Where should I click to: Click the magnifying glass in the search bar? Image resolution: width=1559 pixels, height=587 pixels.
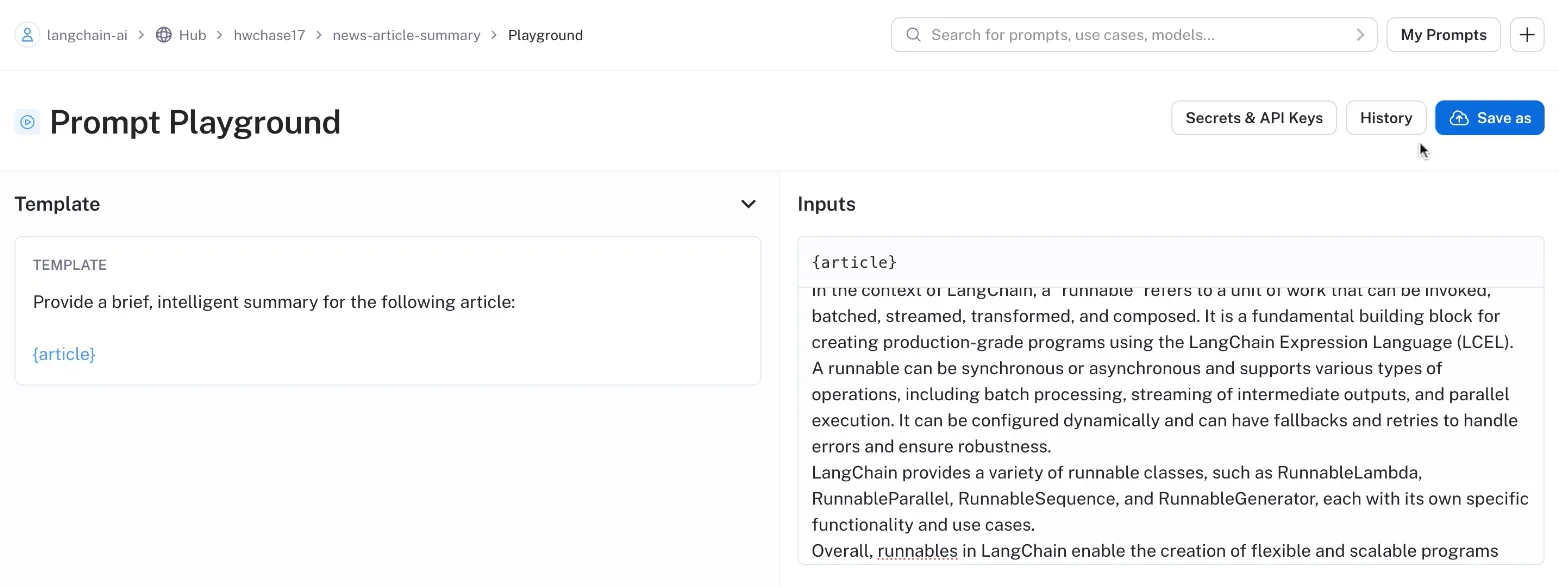point(913,34)
